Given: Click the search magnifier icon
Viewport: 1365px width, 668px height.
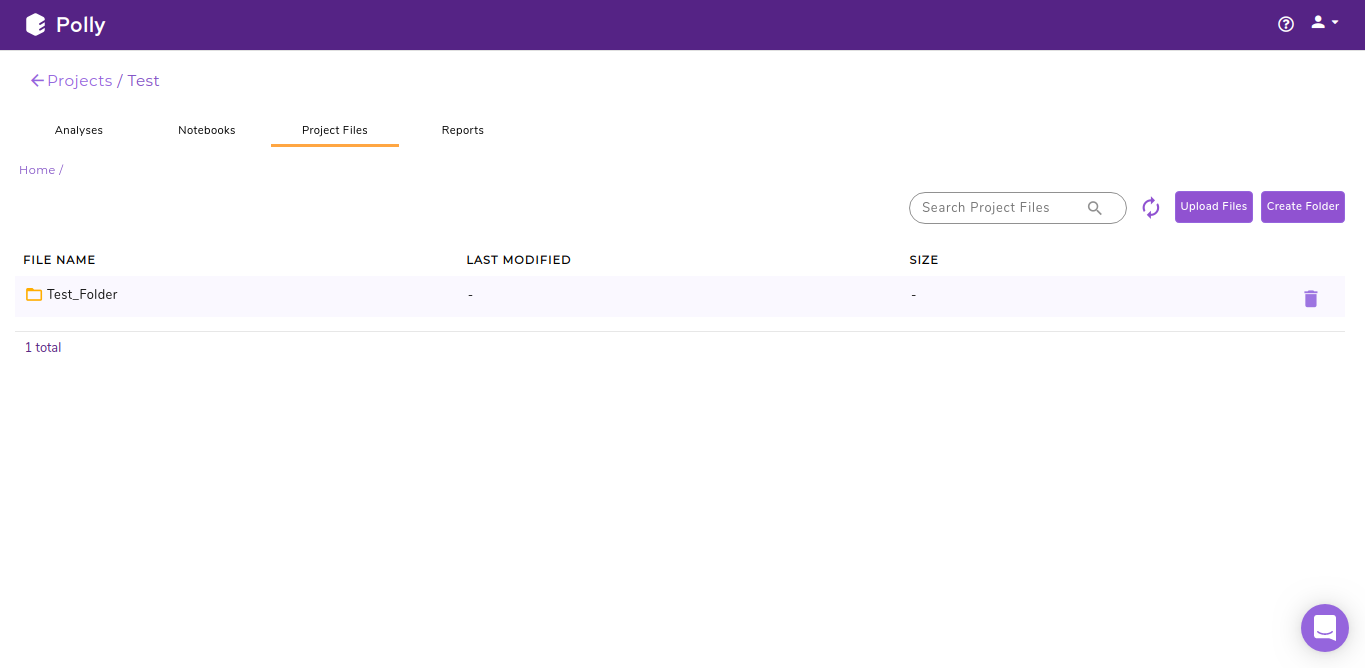Looking at the screenshot, I should click(x=1094, y=207).
